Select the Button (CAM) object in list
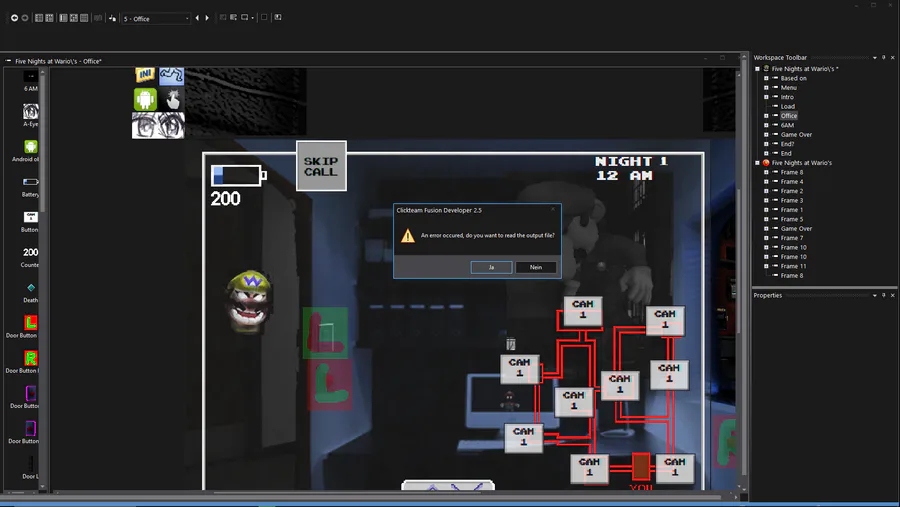 point(30,222)
